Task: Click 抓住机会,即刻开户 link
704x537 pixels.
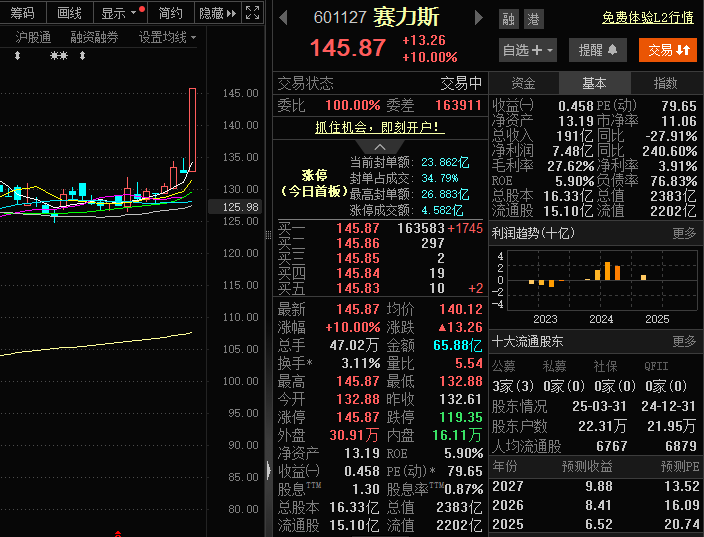Action: 379,128
